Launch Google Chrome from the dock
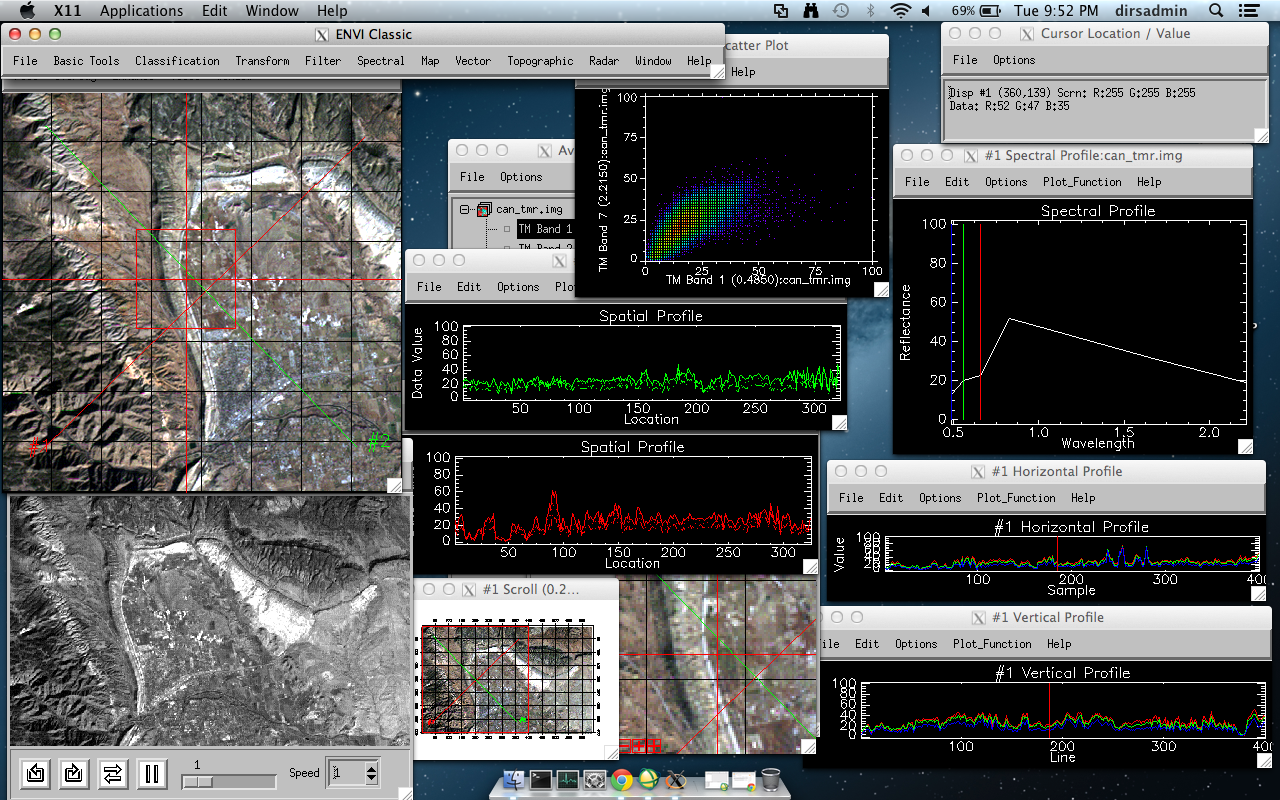 pyautogui.click(x=622, y=779)
